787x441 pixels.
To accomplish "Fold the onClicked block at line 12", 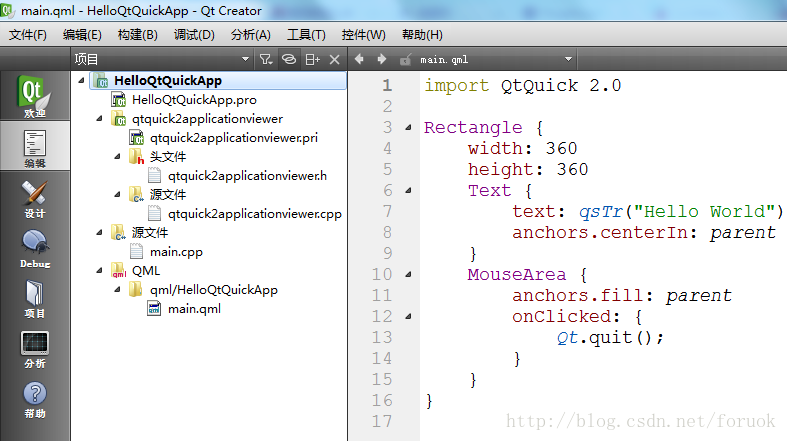I will 409,316.
